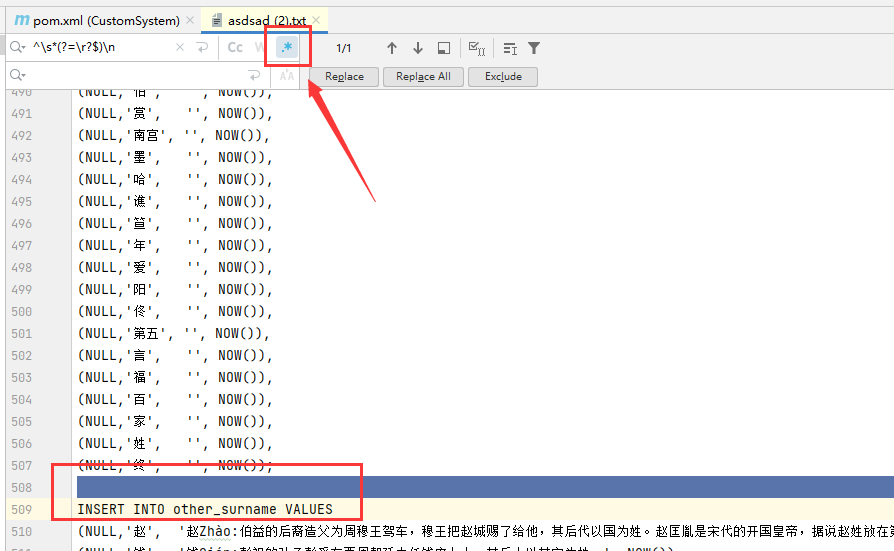The height and width of the screenshot is (551, 894).
Task: Insert new line in find field
Action: tap(202, 47)
